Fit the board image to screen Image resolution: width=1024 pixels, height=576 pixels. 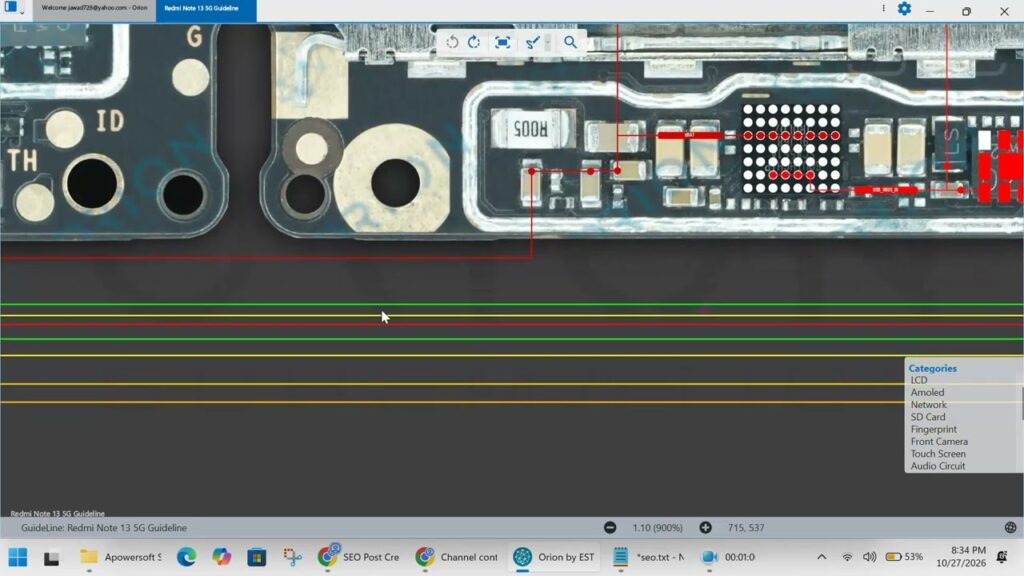tap(502, 42)
